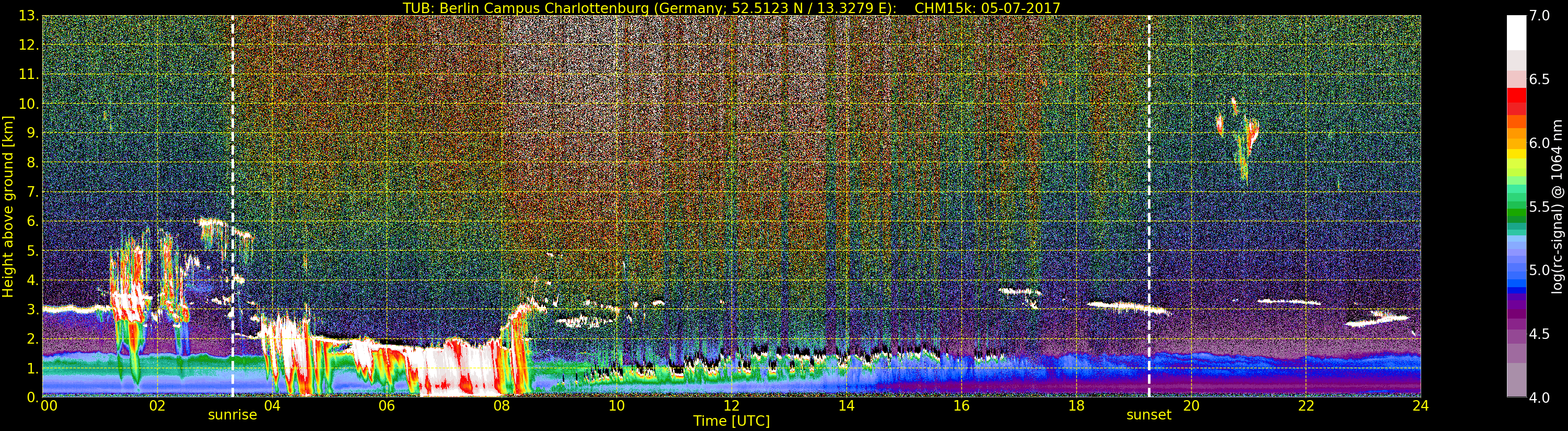Click the 12 tick on the time axis
Image resolution: width=1568 pixels, height=431 pixels.
coord(731,406)
